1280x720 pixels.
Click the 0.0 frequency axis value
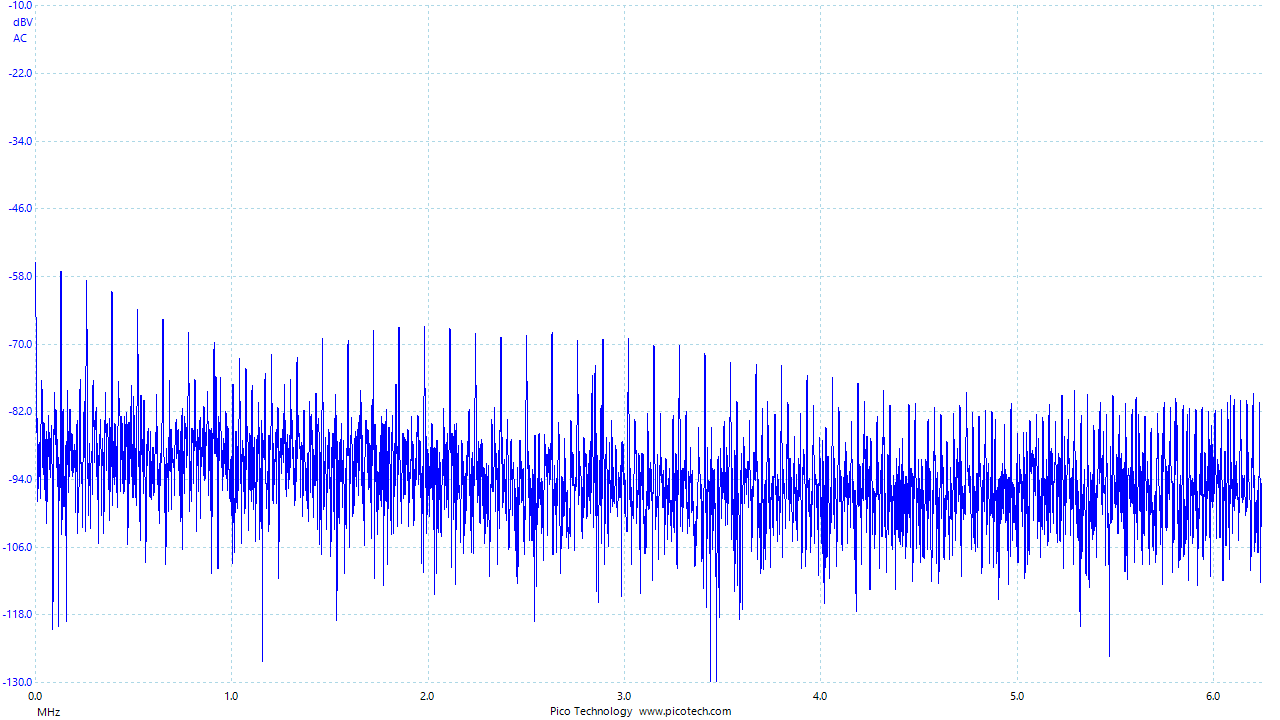35,696
